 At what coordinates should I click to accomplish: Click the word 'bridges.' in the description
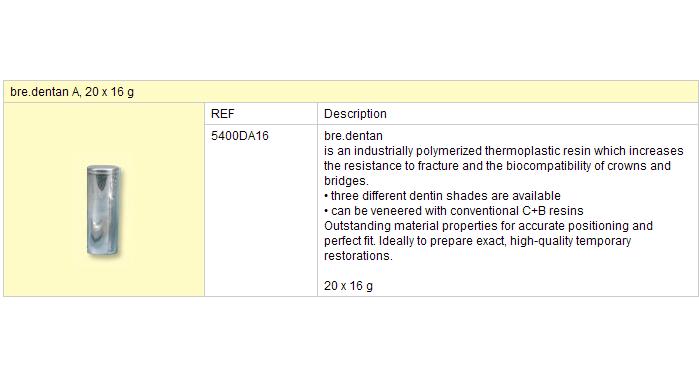coord(346,181)
